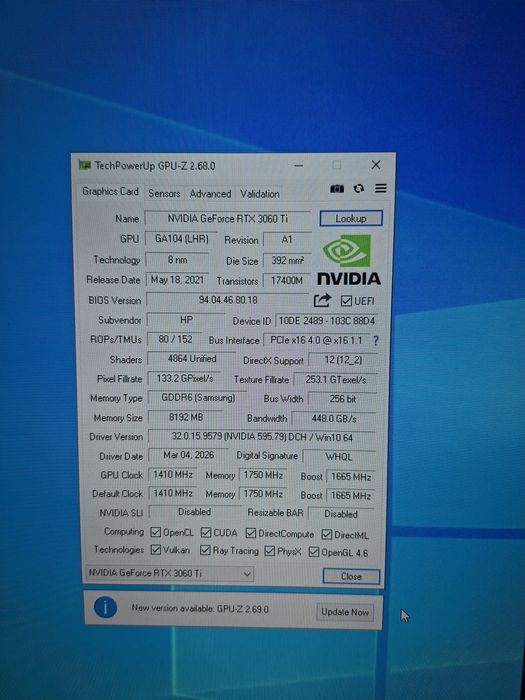Click the DirectX Support value 12 (12_2)
Screen dimensions: 525x700
(343, 360)
